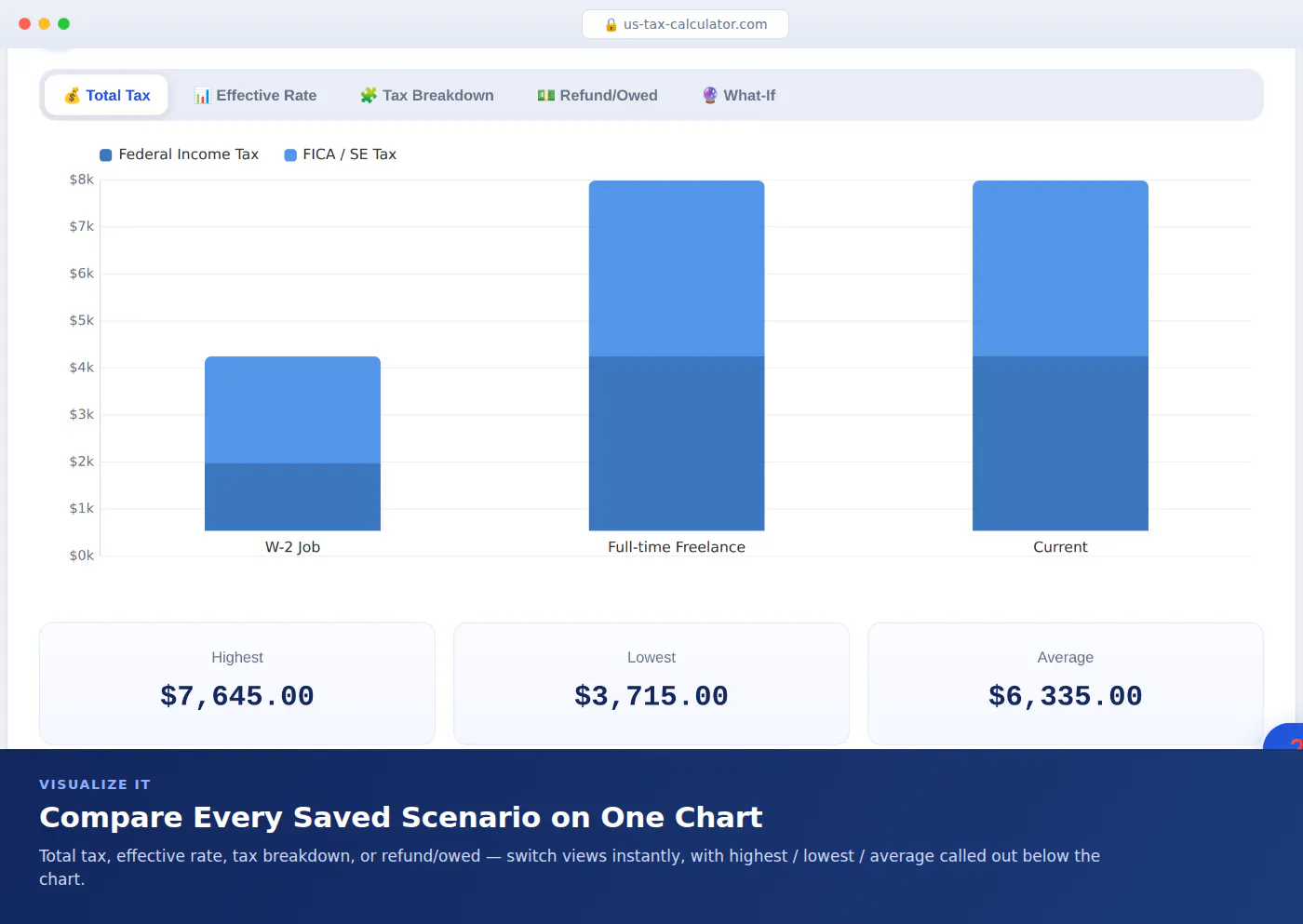Click the Full-time Freelance axis label

coord(677,547)
